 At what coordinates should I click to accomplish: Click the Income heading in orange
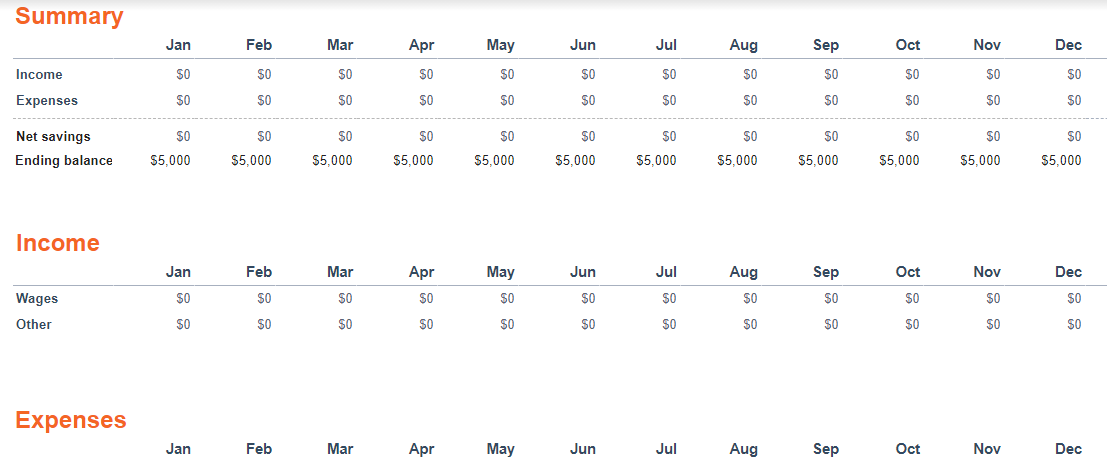pyautogui.click(x=57, y=243)
